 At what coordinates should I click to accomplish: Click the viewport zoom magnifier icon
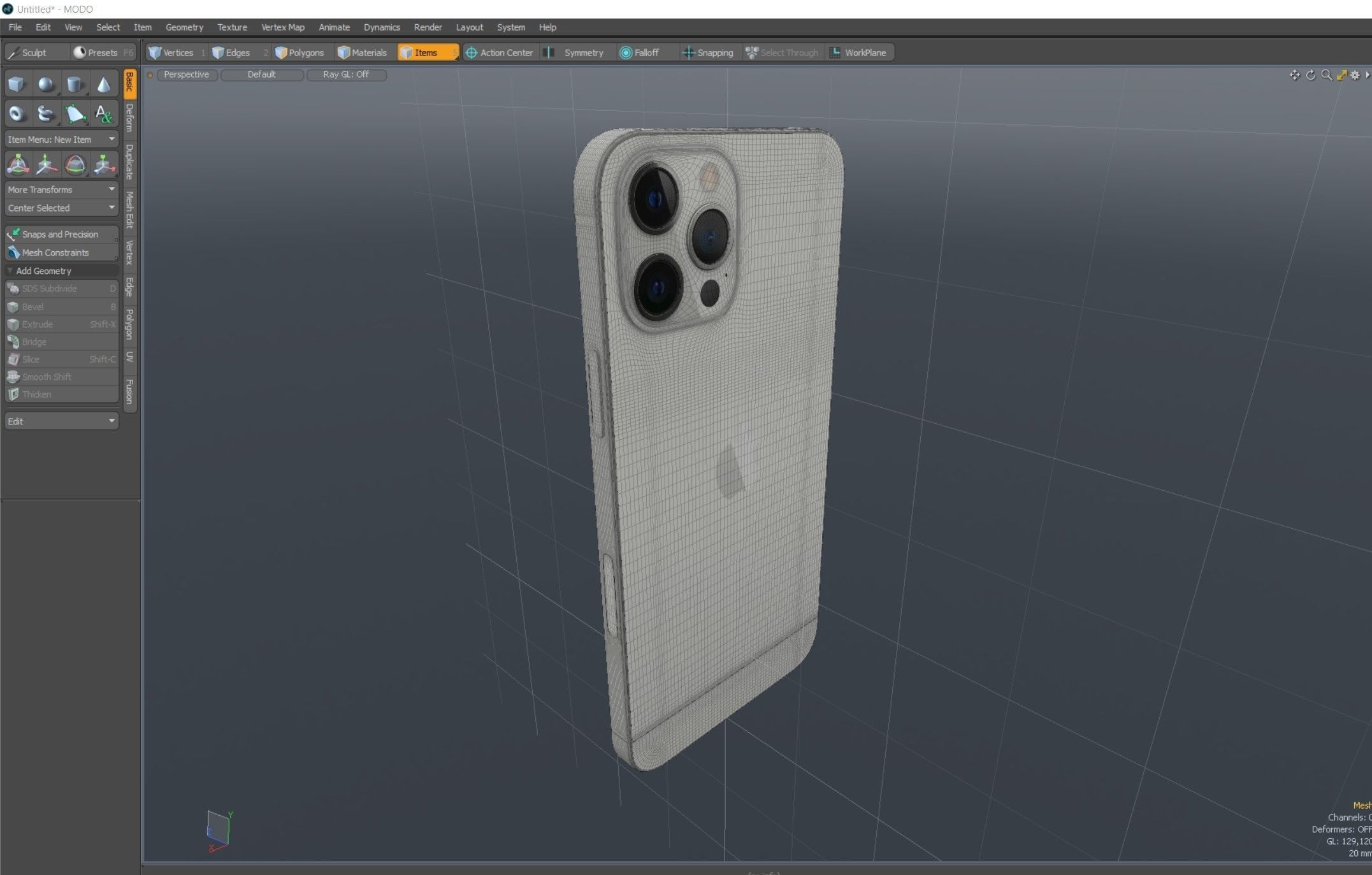click(x=1326, y=75)
